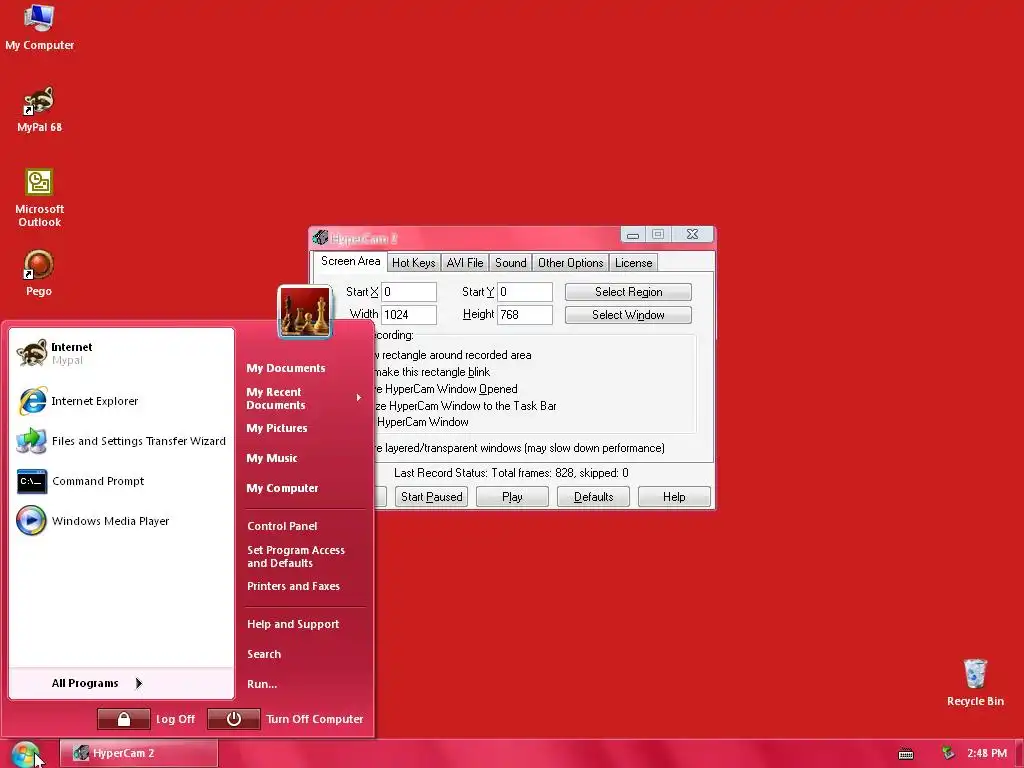Viewport: 1024px width, 768px height.
Task: Click the Play button in HyperCam
Action: click(x=513, y=497)
